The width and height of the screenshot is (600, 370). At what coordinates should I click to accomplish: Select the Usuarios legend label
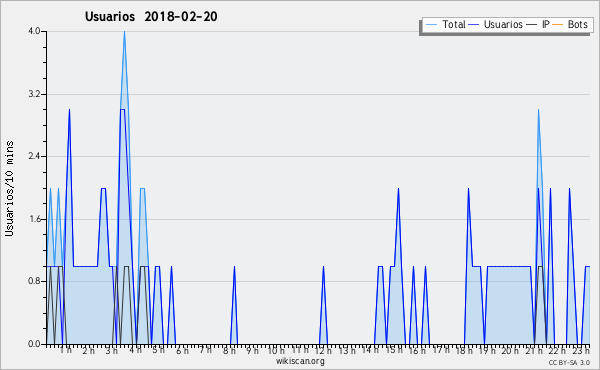coord(503,24)
